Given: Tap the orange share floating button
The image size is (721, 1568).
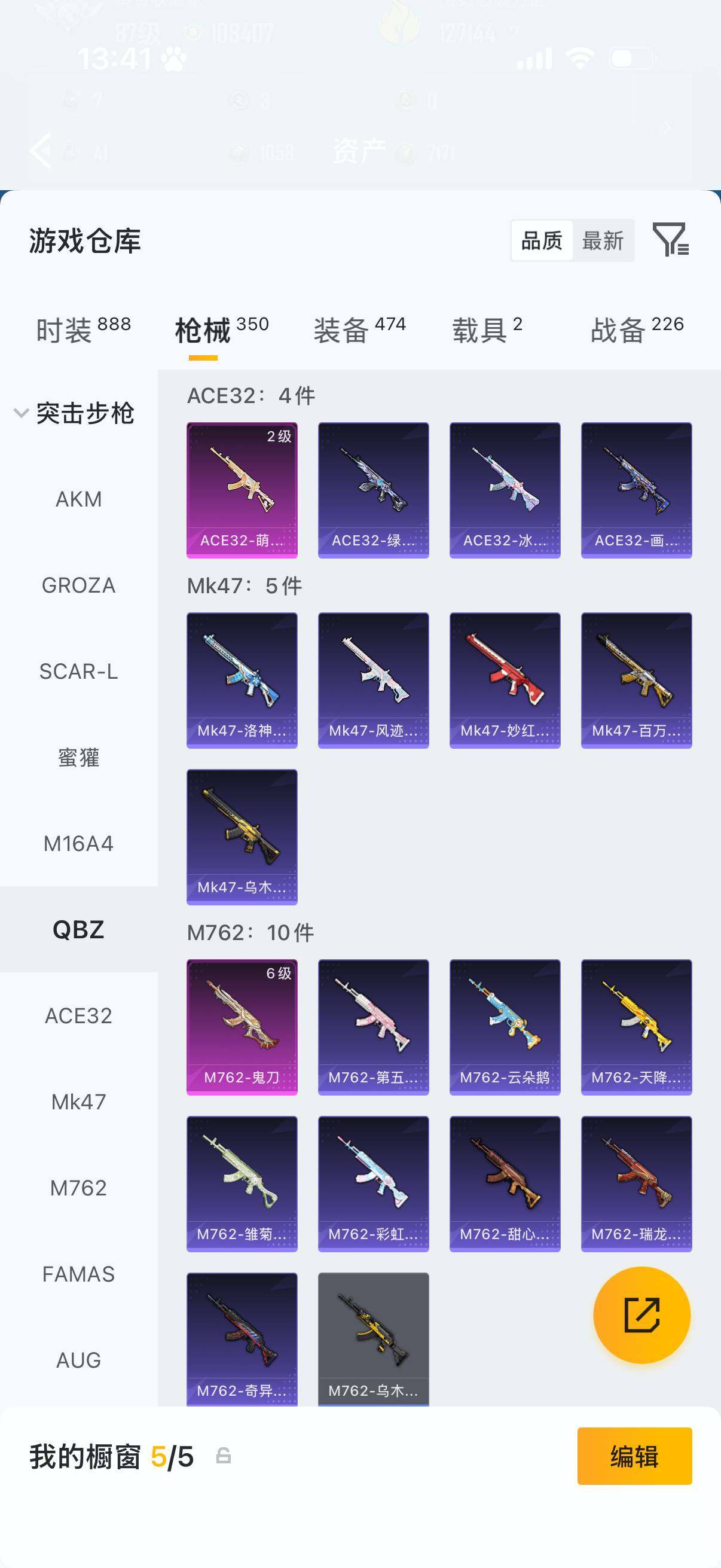Looking at the screenshot, I should [x=641, y=1315].
